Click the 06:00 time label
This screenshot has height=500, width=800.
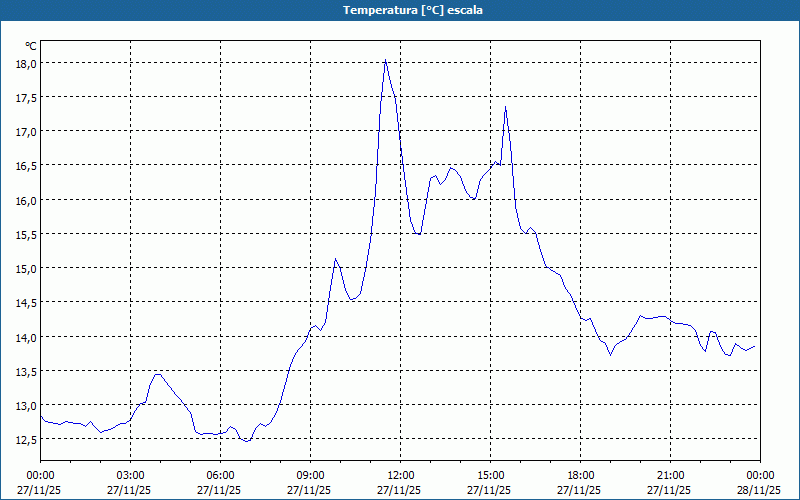(x=220, y=476)
